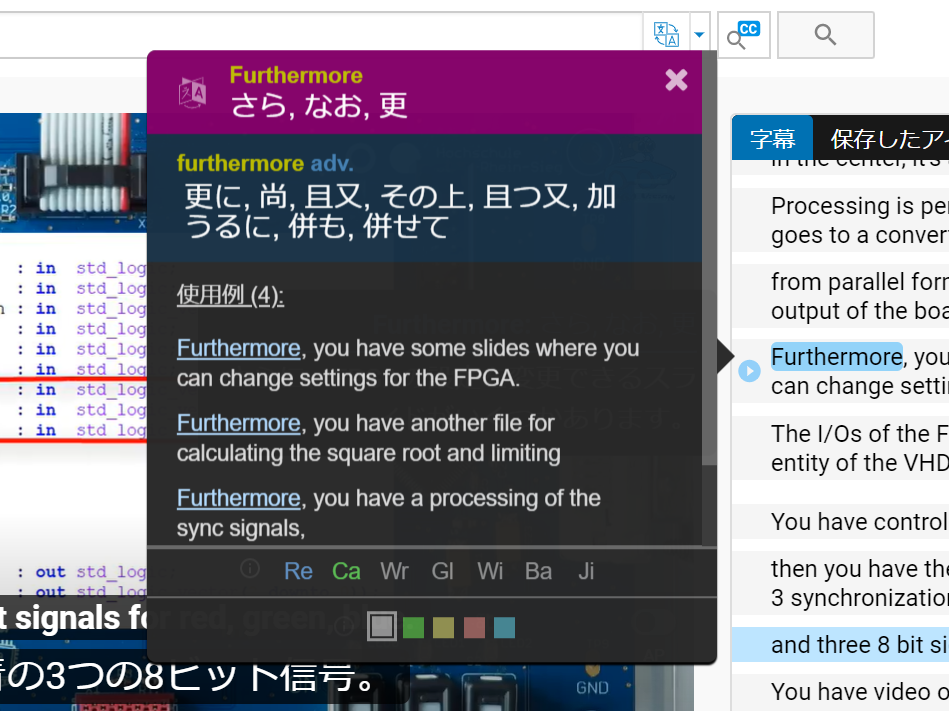Click the caption search CC icon
This screenshot has height=711, width=949.
click(x=743, y=35)
